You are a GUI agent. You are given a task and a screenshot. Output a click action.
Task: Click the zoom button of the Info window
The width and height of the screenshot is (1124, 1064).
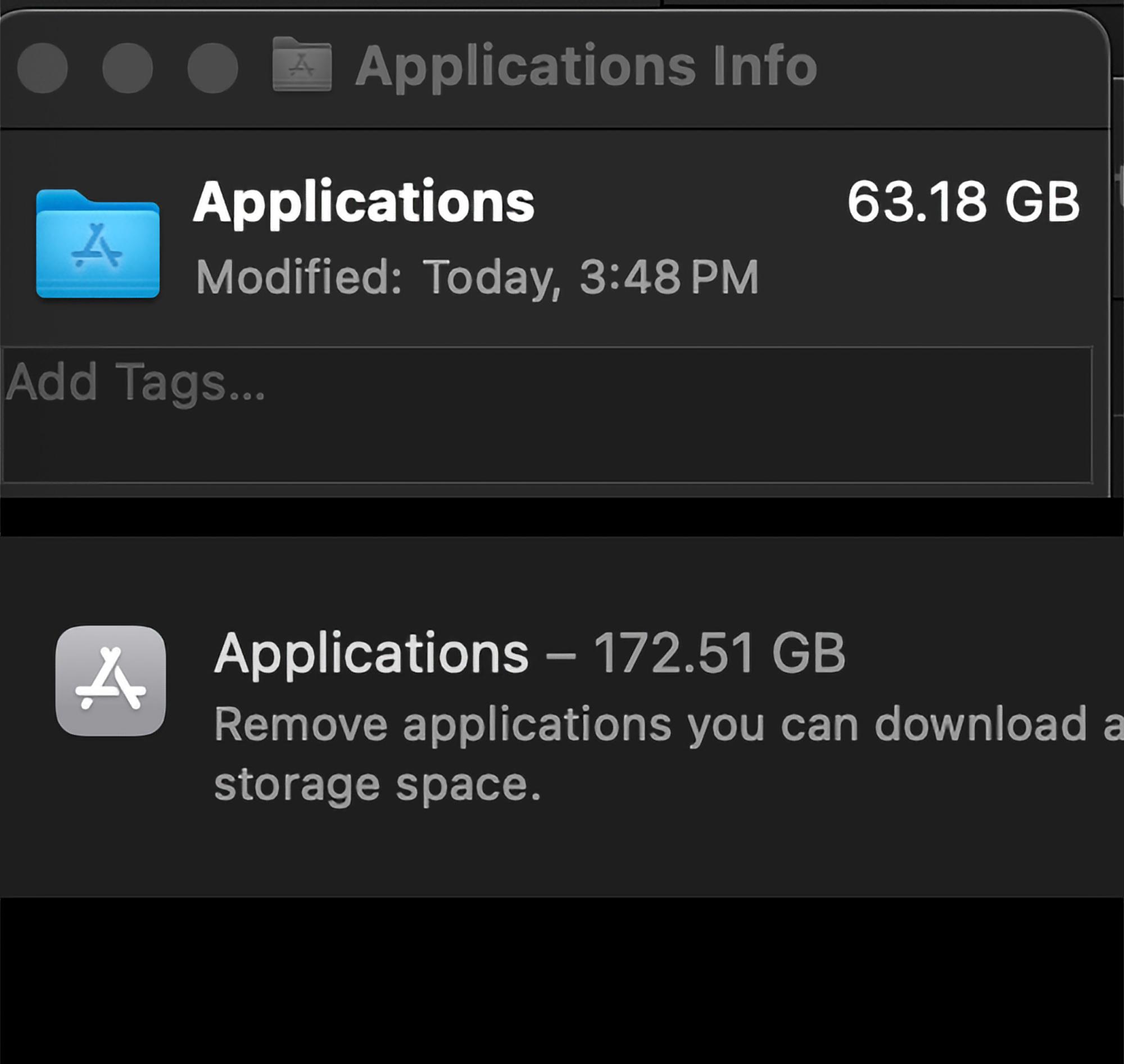click(213, 68)
